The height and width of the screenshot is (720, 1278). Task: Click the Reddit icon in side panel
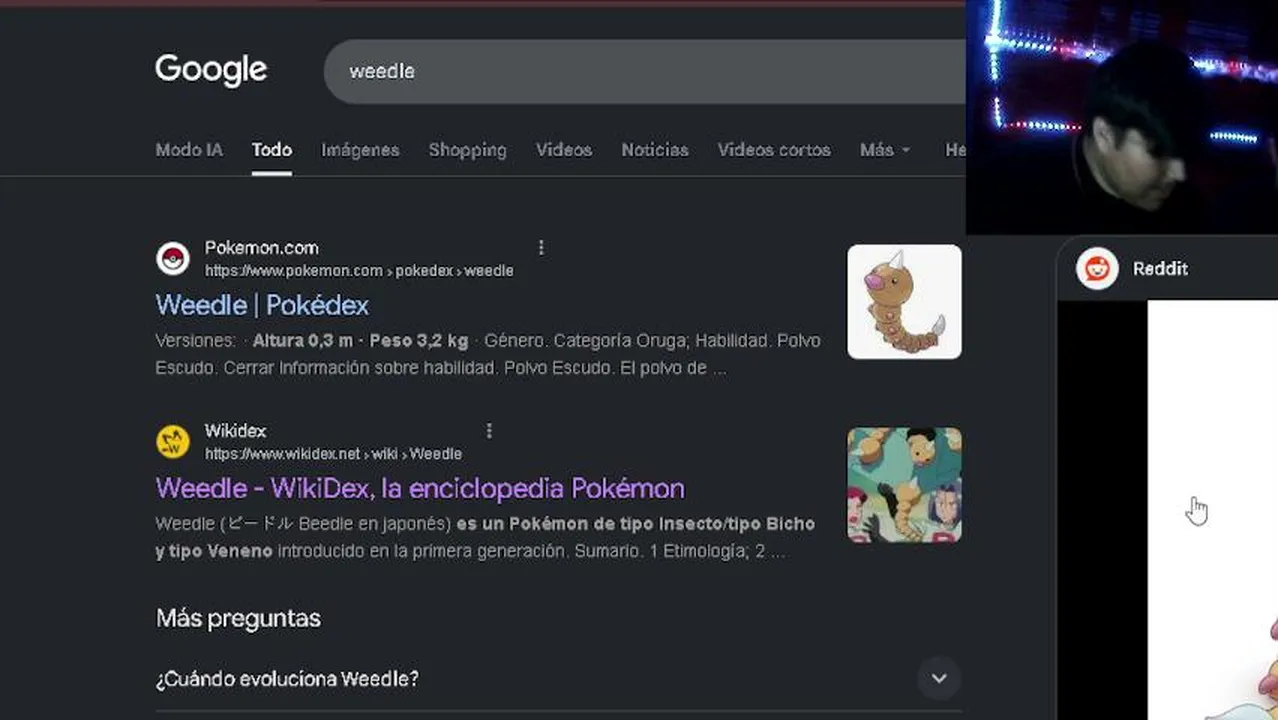(x=1097, y=268)
